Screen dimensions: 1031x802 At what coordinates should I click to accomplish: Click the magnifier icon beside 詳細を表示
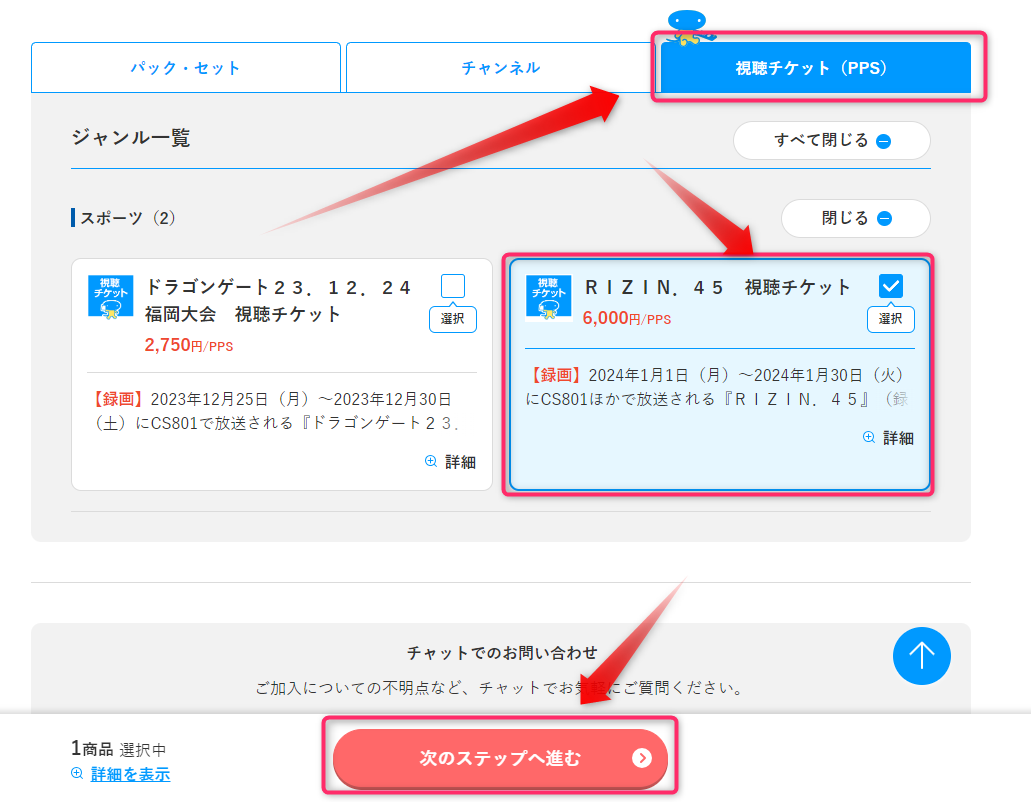77,774
